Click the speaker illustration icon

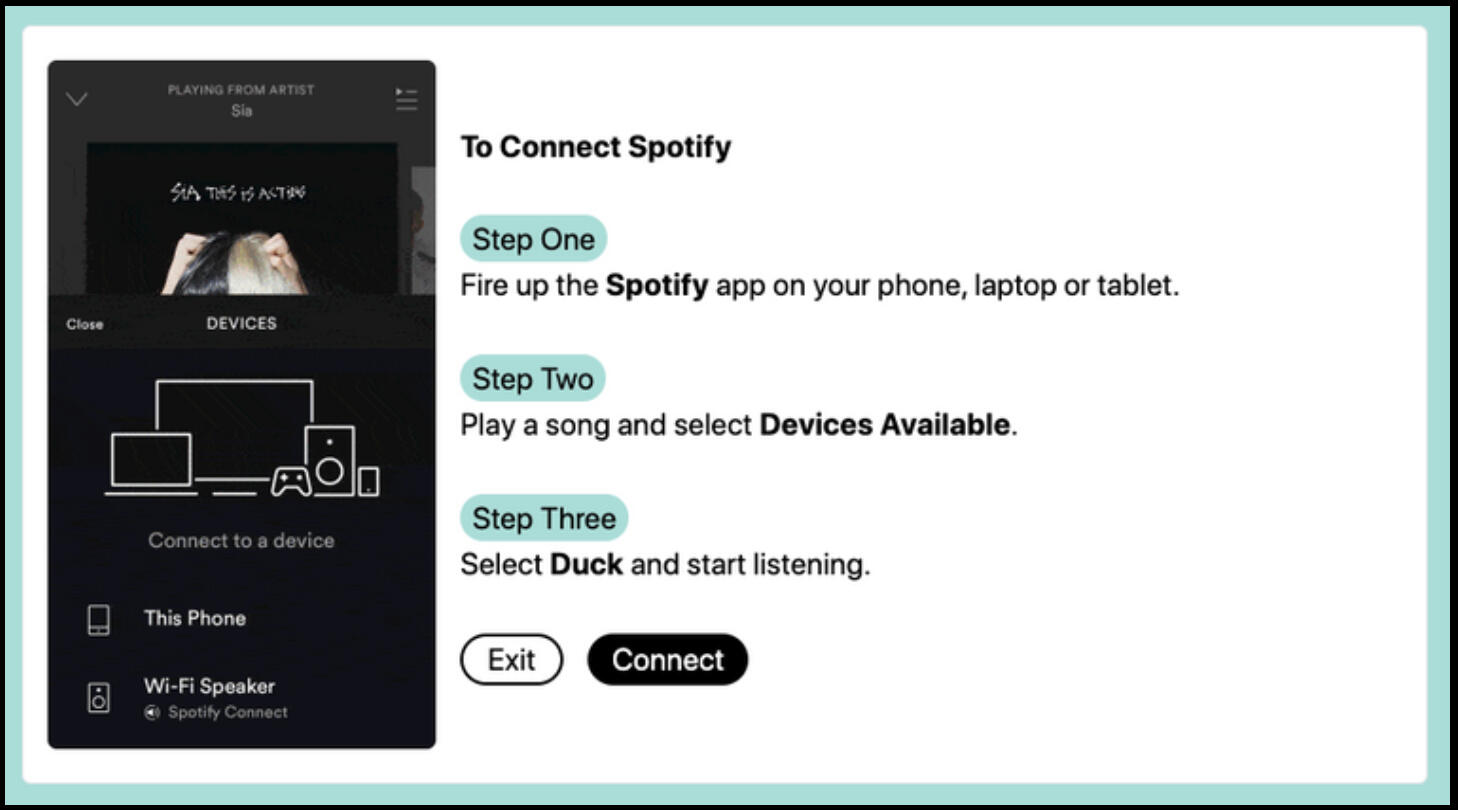[x=329, y=460]
